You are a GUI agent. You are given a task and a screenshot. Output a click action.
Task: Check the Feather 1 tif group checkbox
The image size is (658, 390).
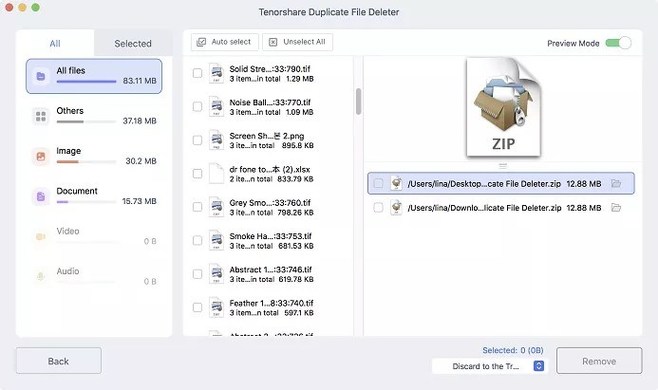197,308
